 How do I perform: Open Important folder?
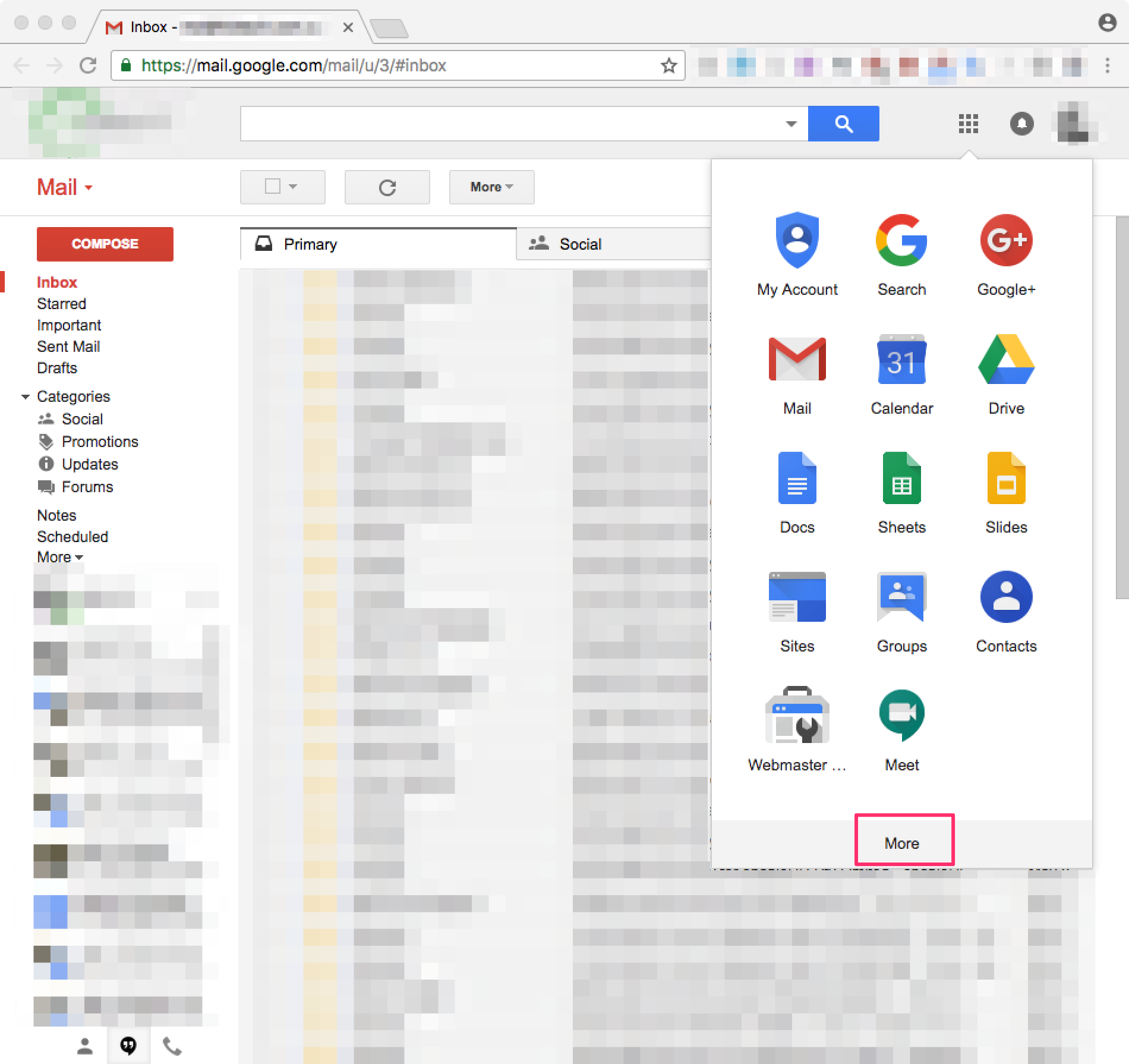point(69,325)
